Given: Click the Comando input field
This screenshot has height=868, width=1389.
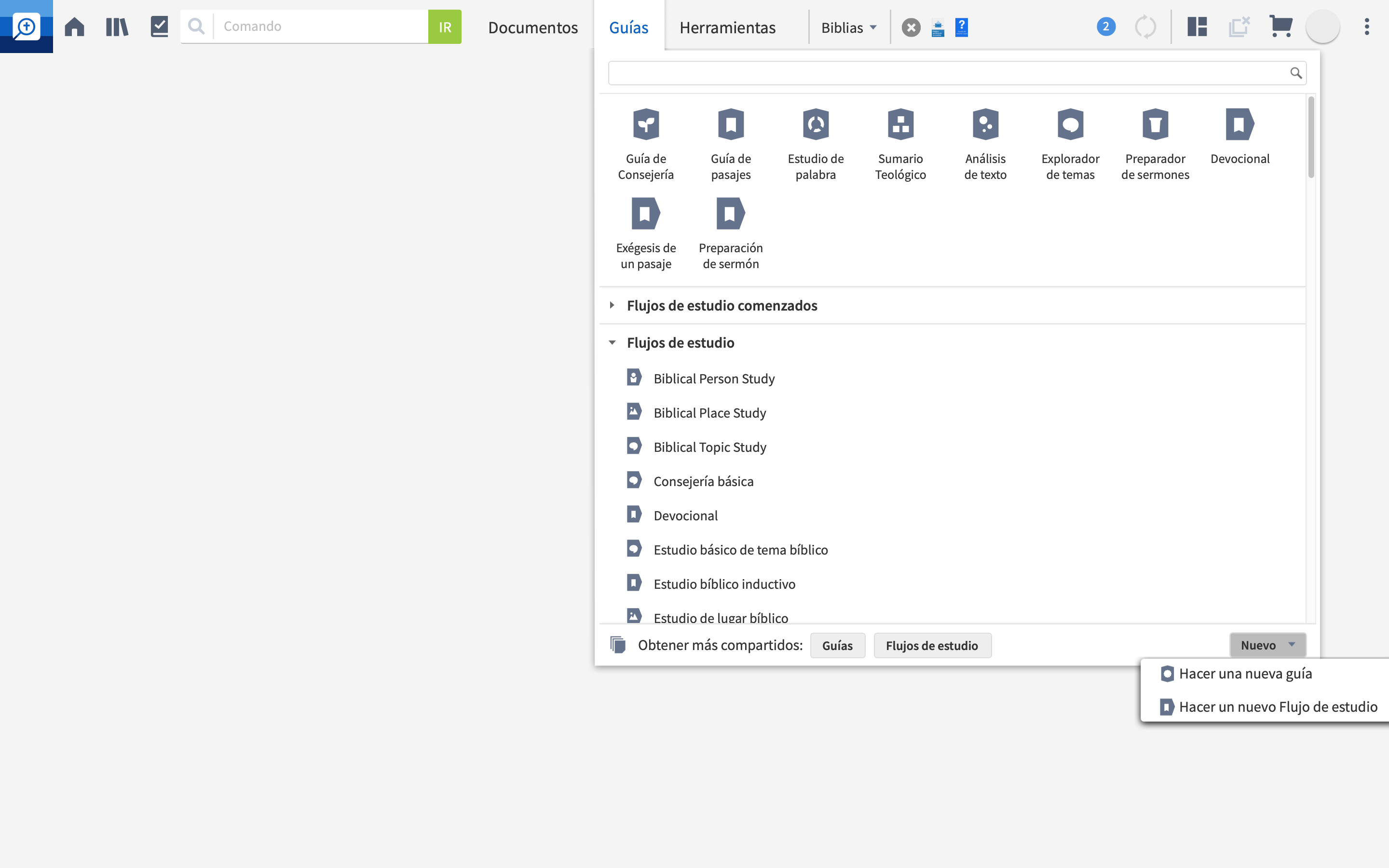Looking at the screenshot, I should pos(321,27).
